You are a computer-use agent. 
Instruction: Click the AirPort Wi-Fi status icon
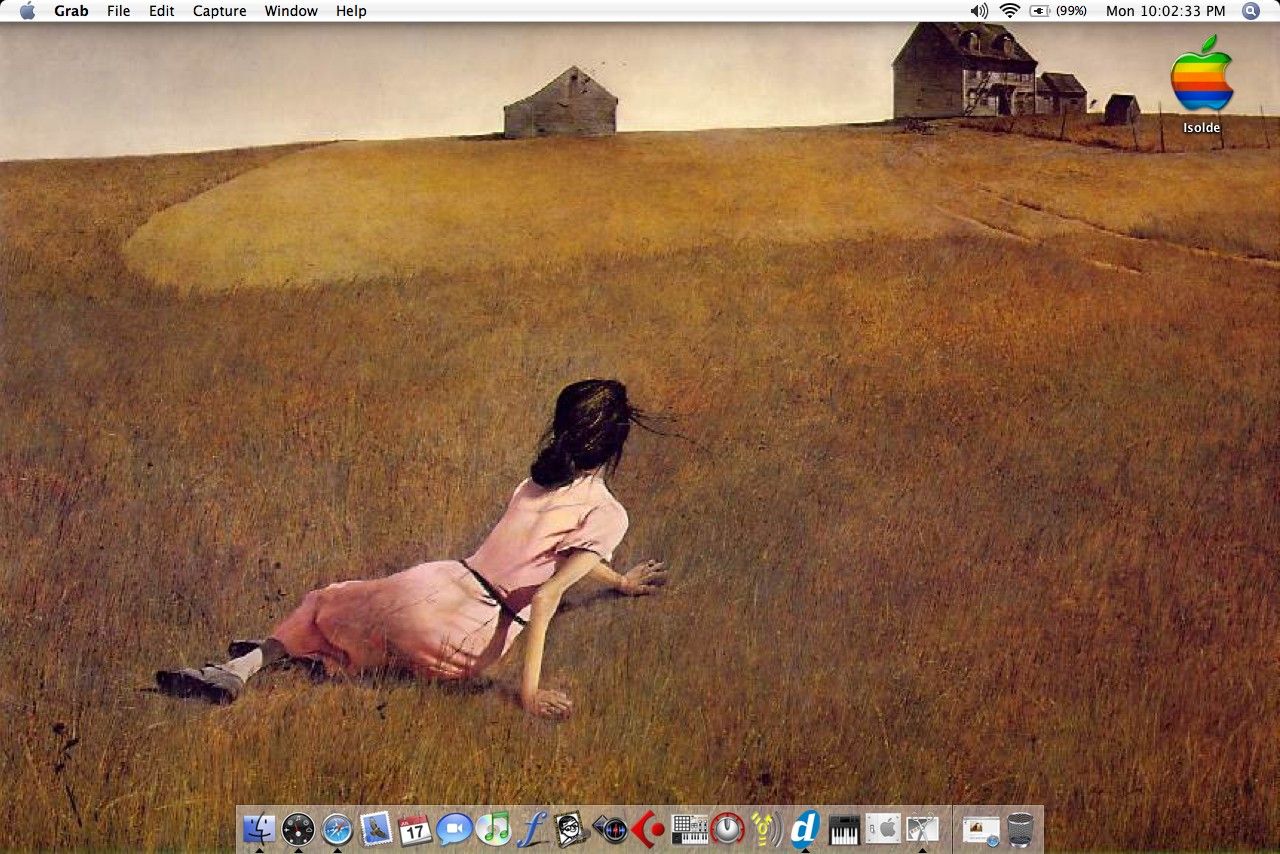(x=1010, y=11)
